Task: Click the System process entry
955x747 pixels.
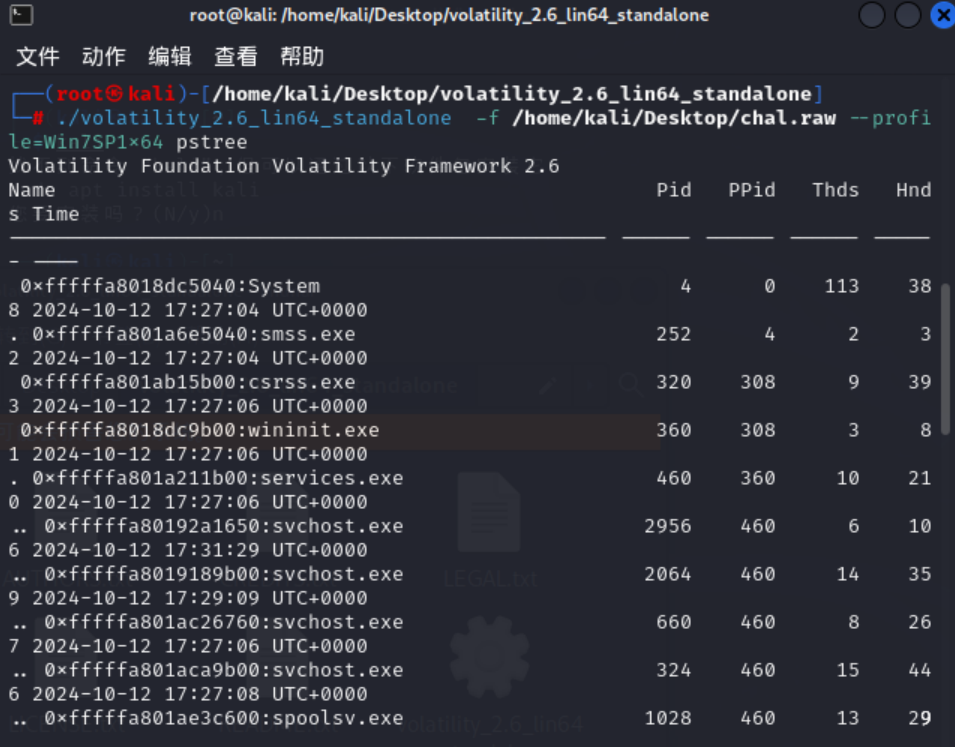Action: coord(170,286)
